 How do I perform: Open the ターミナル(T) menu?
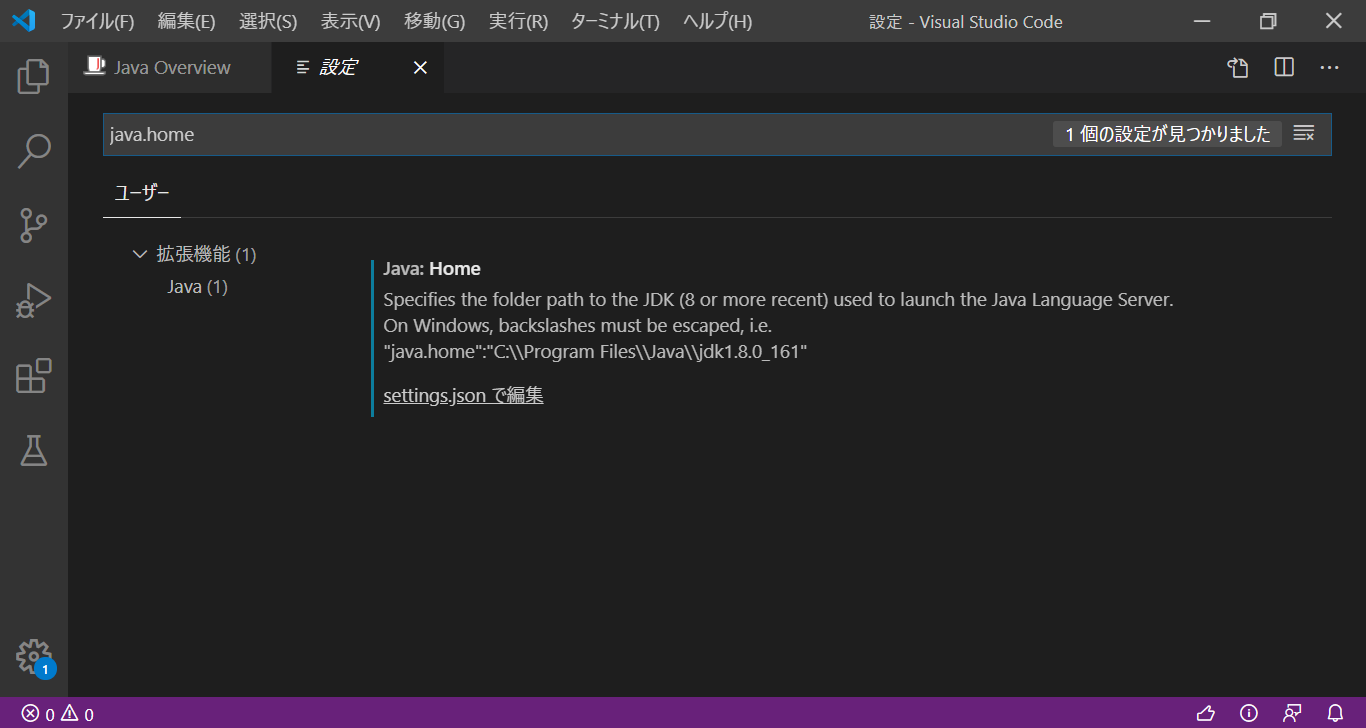pyautogui.click(x=615, y=21)
